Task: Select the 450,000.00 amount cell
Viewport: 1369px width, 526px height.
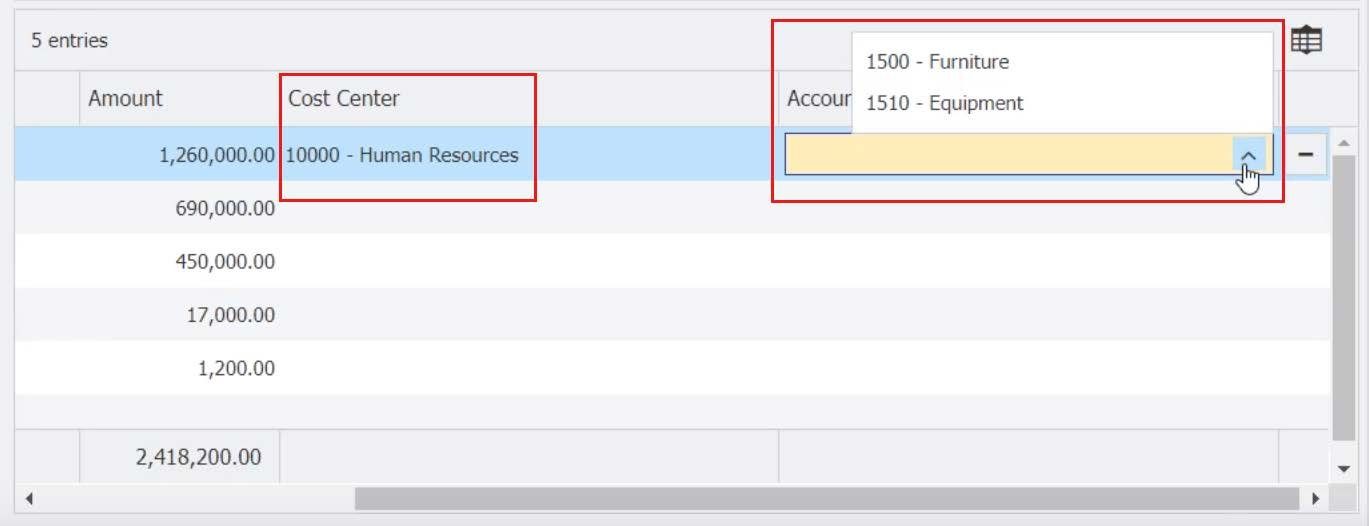Action: coord(180,261)
